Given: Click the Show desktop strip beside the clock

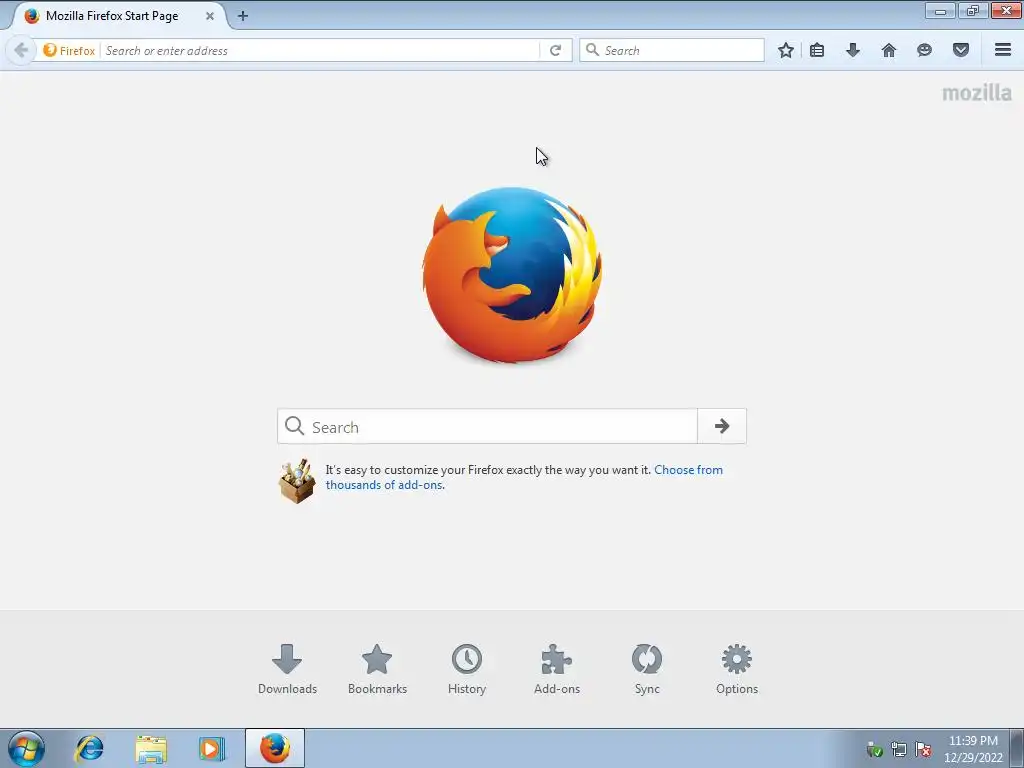Looking at the screenshot, I should coord(1017,748).
